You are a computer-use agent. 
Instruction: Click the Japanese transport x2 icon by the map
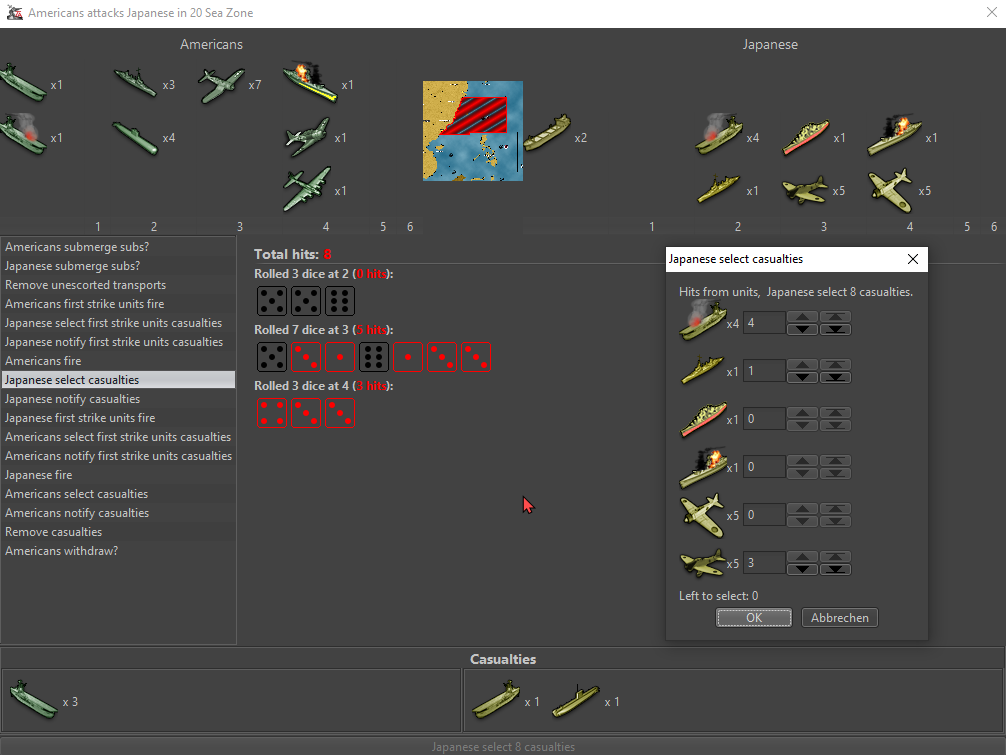[x=547, y=133]
